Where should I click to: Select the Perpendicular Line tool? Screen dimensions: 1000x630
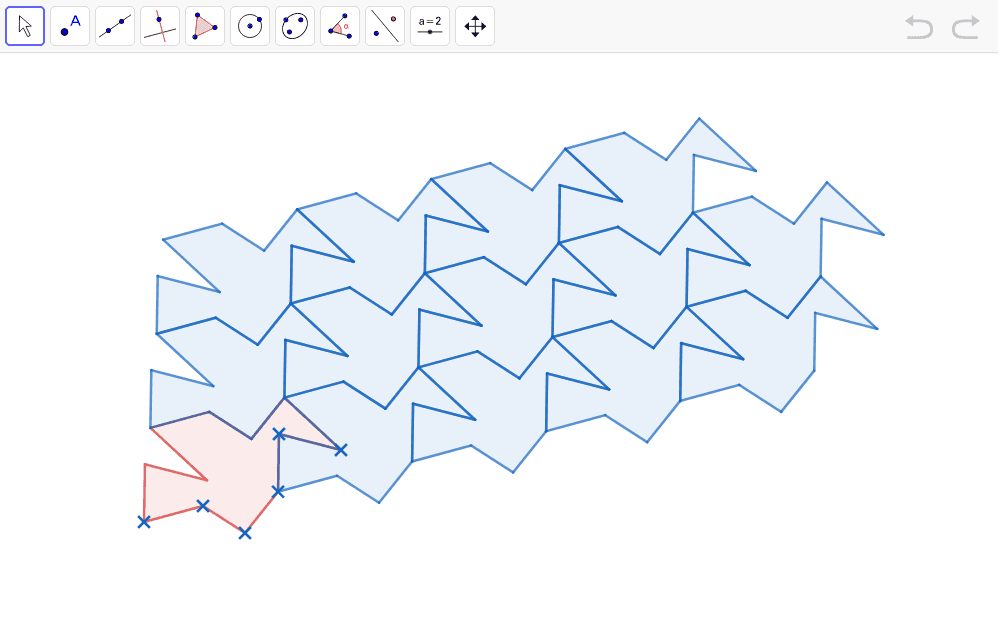pyautogui.click(x=160, y=25)
